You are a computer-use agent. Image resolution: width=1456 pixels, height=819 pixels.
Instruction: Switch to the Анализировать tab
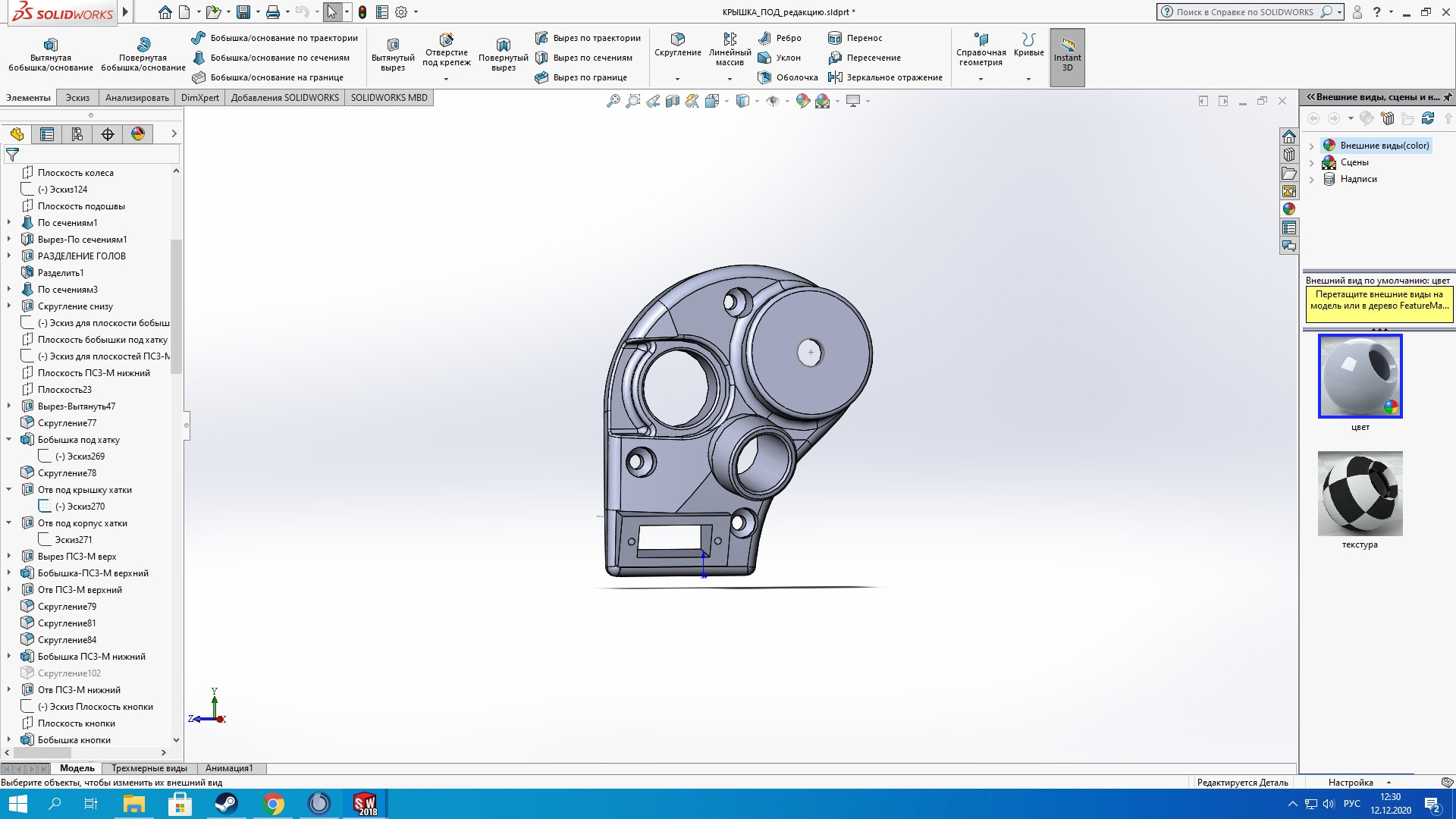point(136,98)
